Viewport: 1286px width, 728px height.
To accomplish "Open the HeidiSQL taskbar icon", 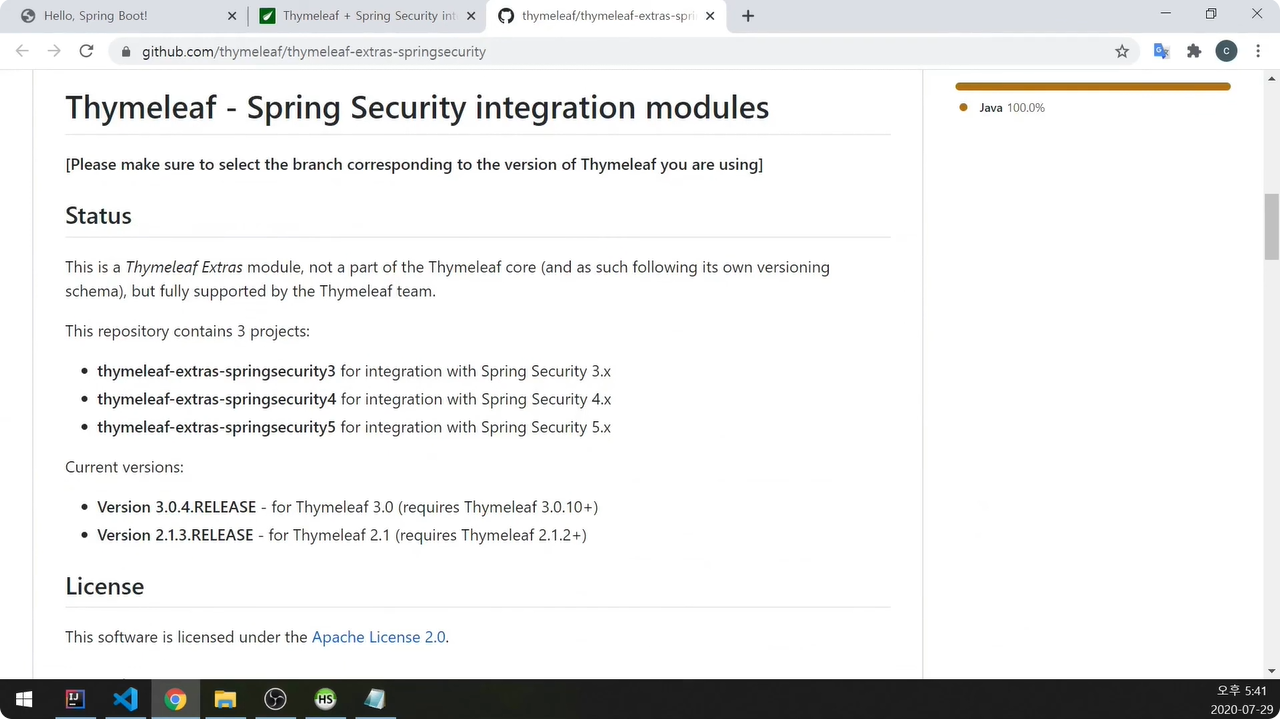I will 325,699.
